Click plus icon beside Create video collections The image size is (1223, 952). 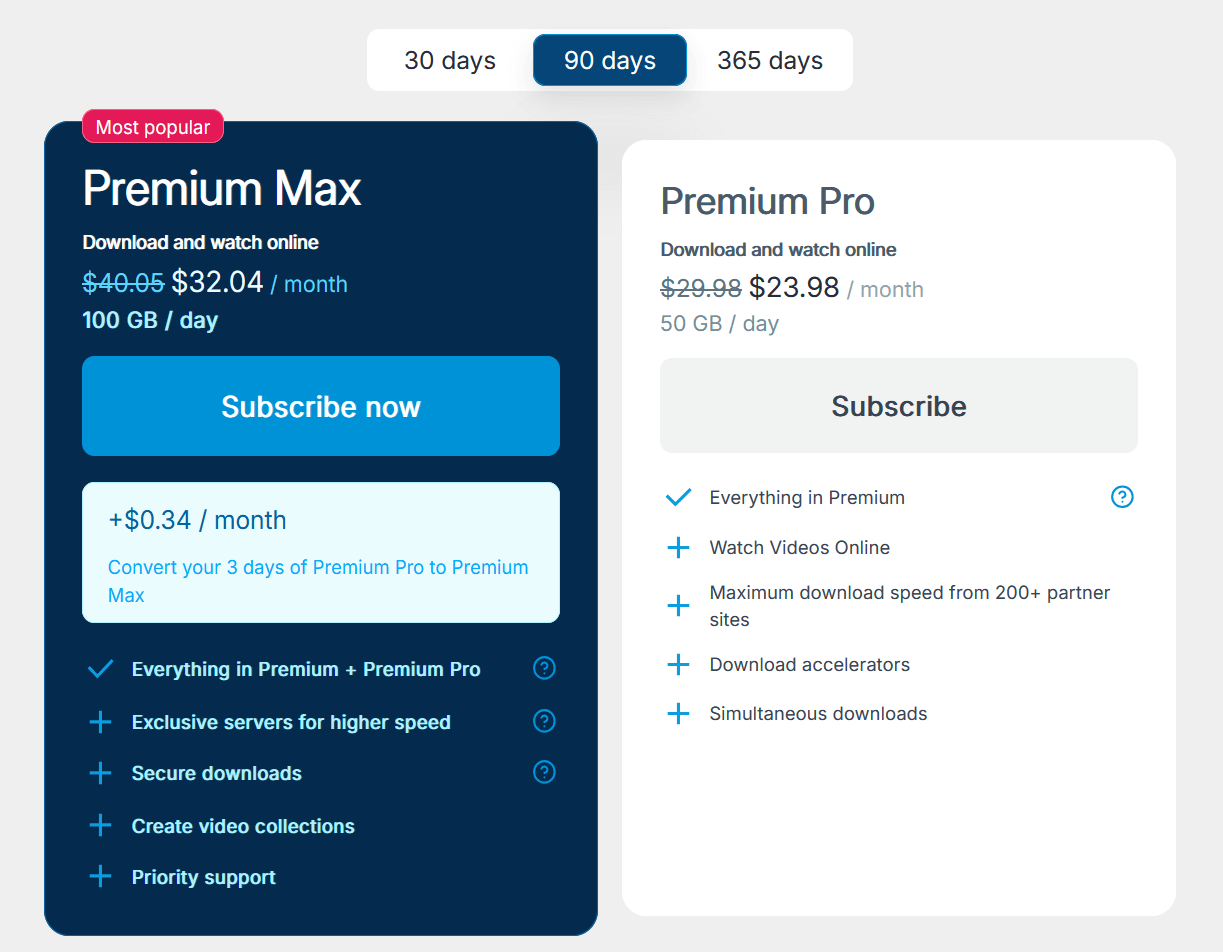100,826
